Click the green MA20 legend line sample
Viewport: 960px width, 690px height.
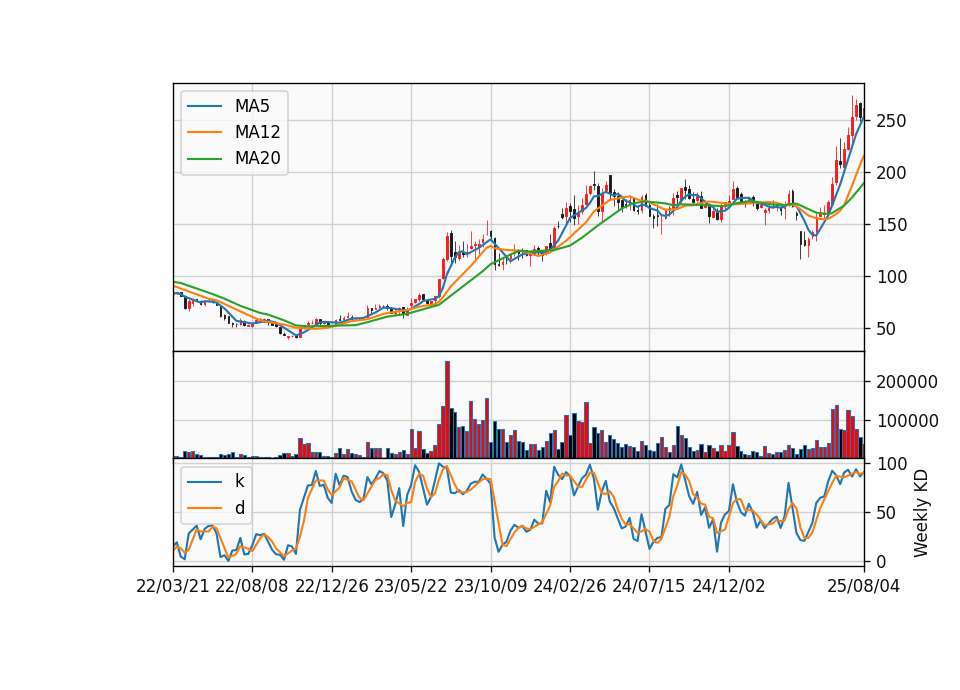204,158
